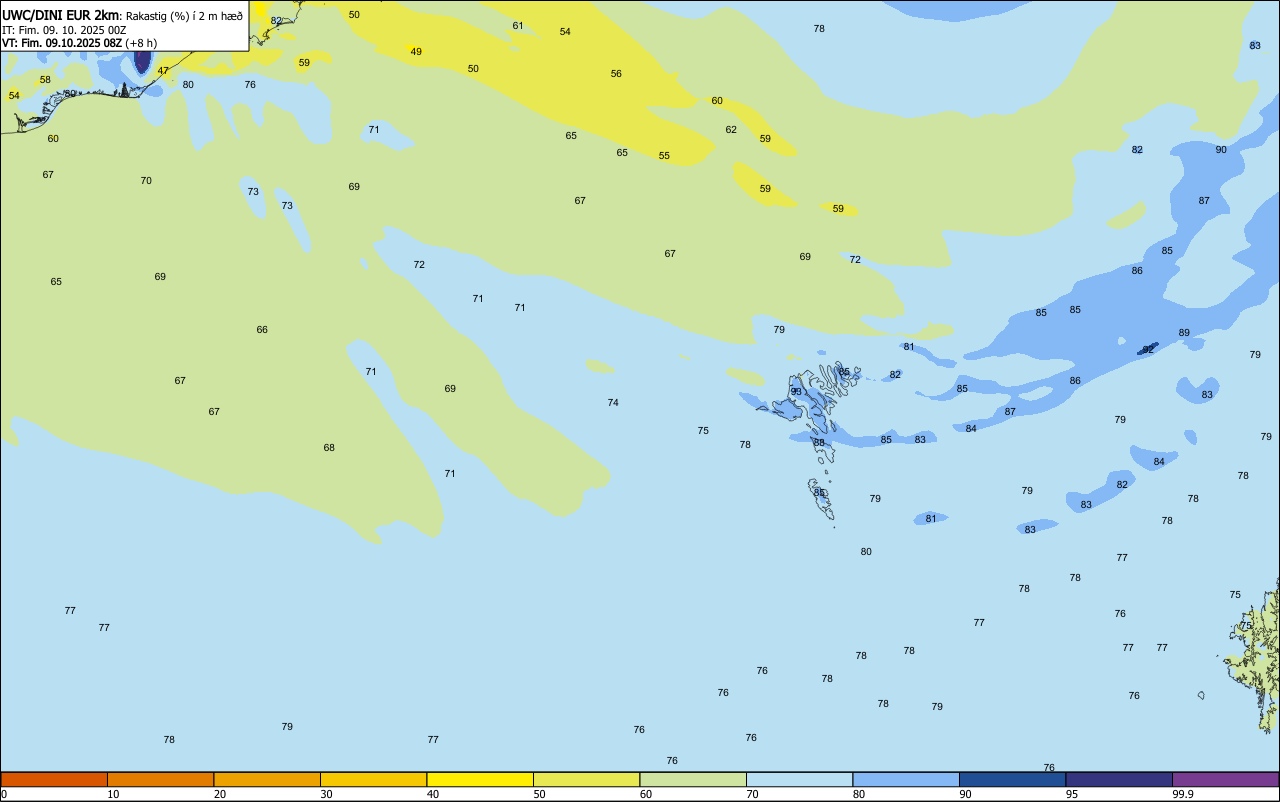Click the legend tick label '30'
The width and height of the screenshot is (1280, 802).
pyautogui.click(x=326, y=794)
